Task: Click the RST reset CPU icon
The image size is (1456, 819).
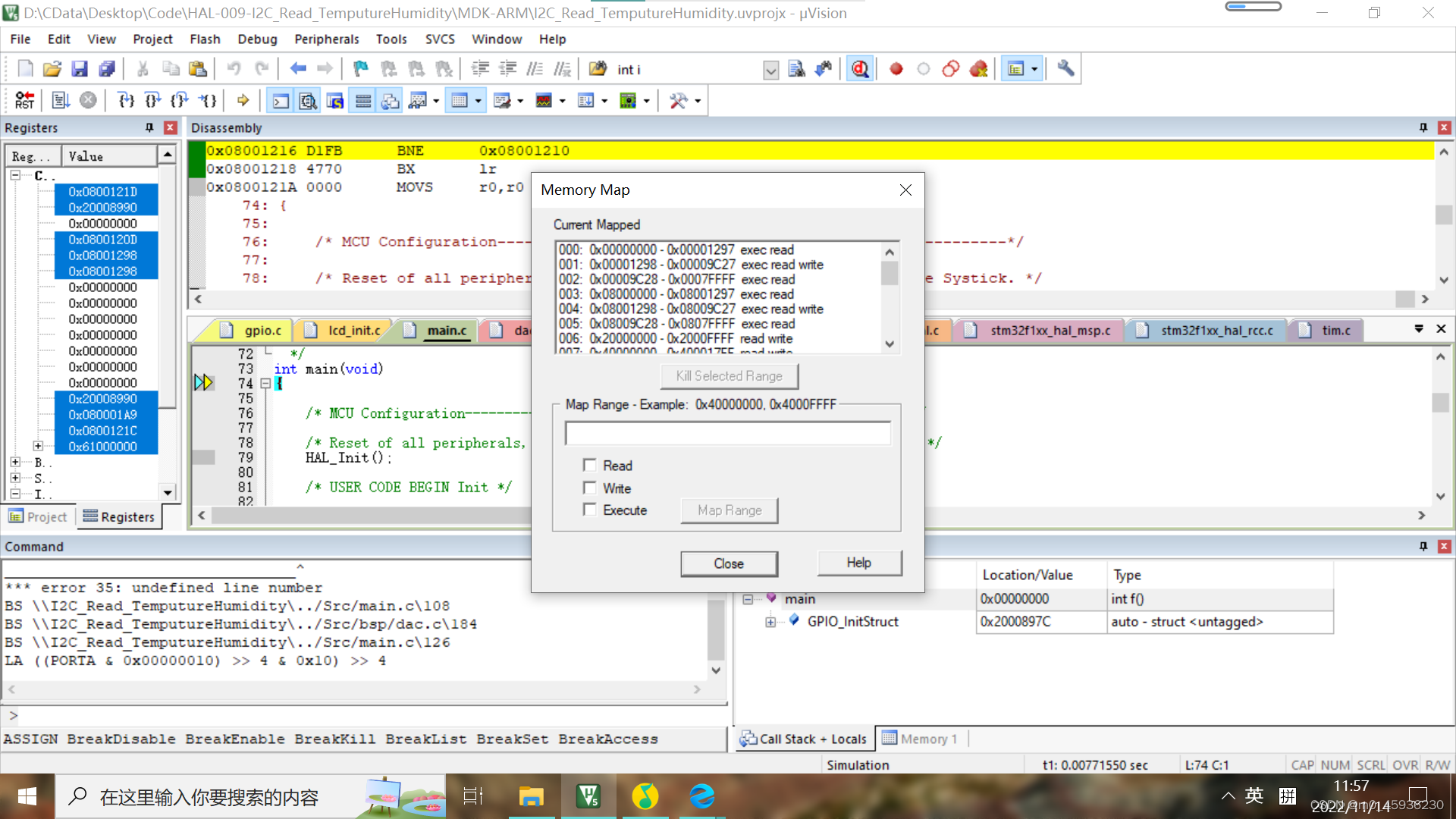Action: point(24,100)
